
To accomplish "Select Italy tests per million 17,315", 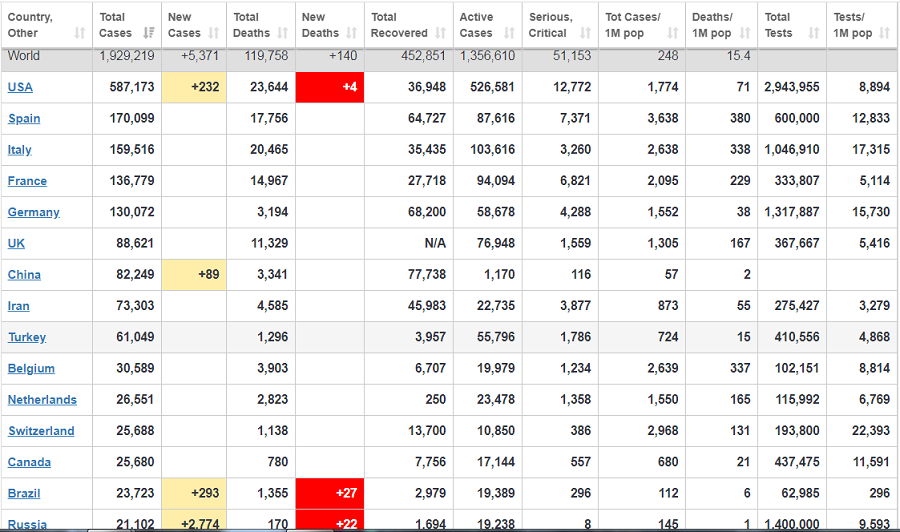I will (x=871, y=150).
